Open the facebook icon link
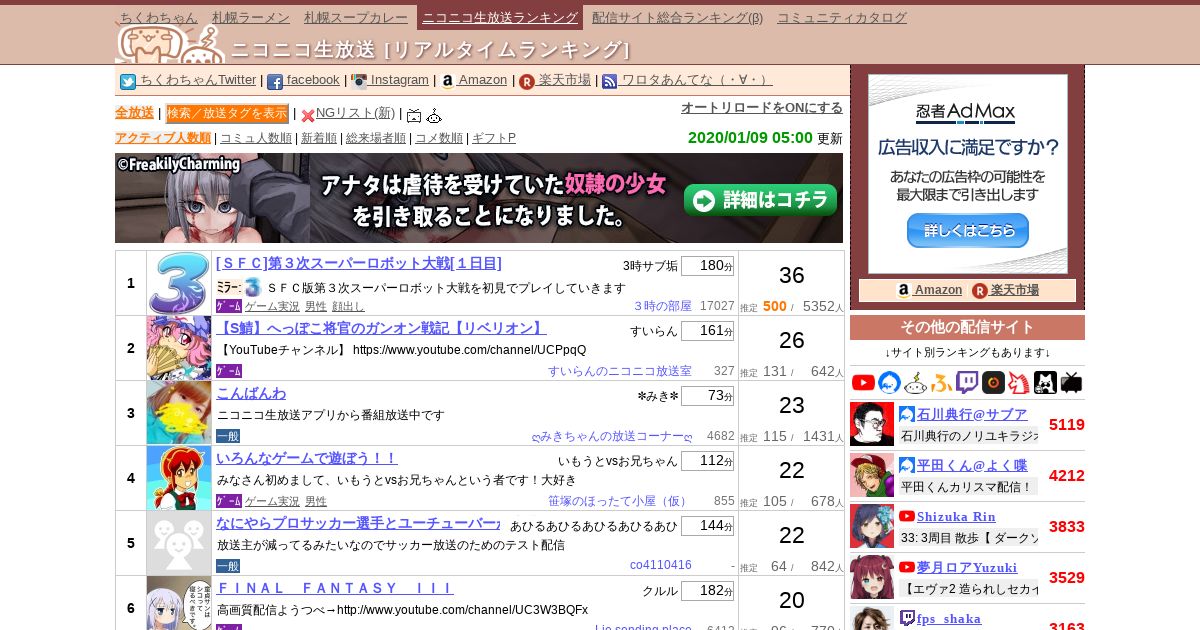 pos(275,82)
